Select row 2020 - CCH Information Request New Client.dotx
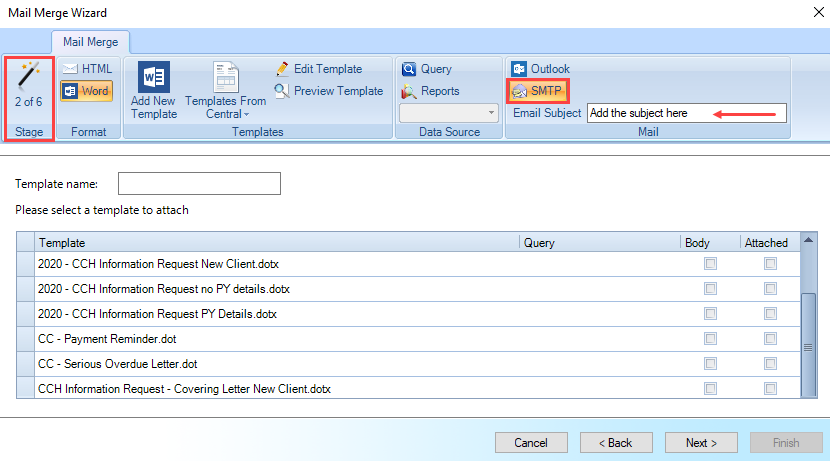The width and height of the screenshot is (830, 461). click(408, 264)
